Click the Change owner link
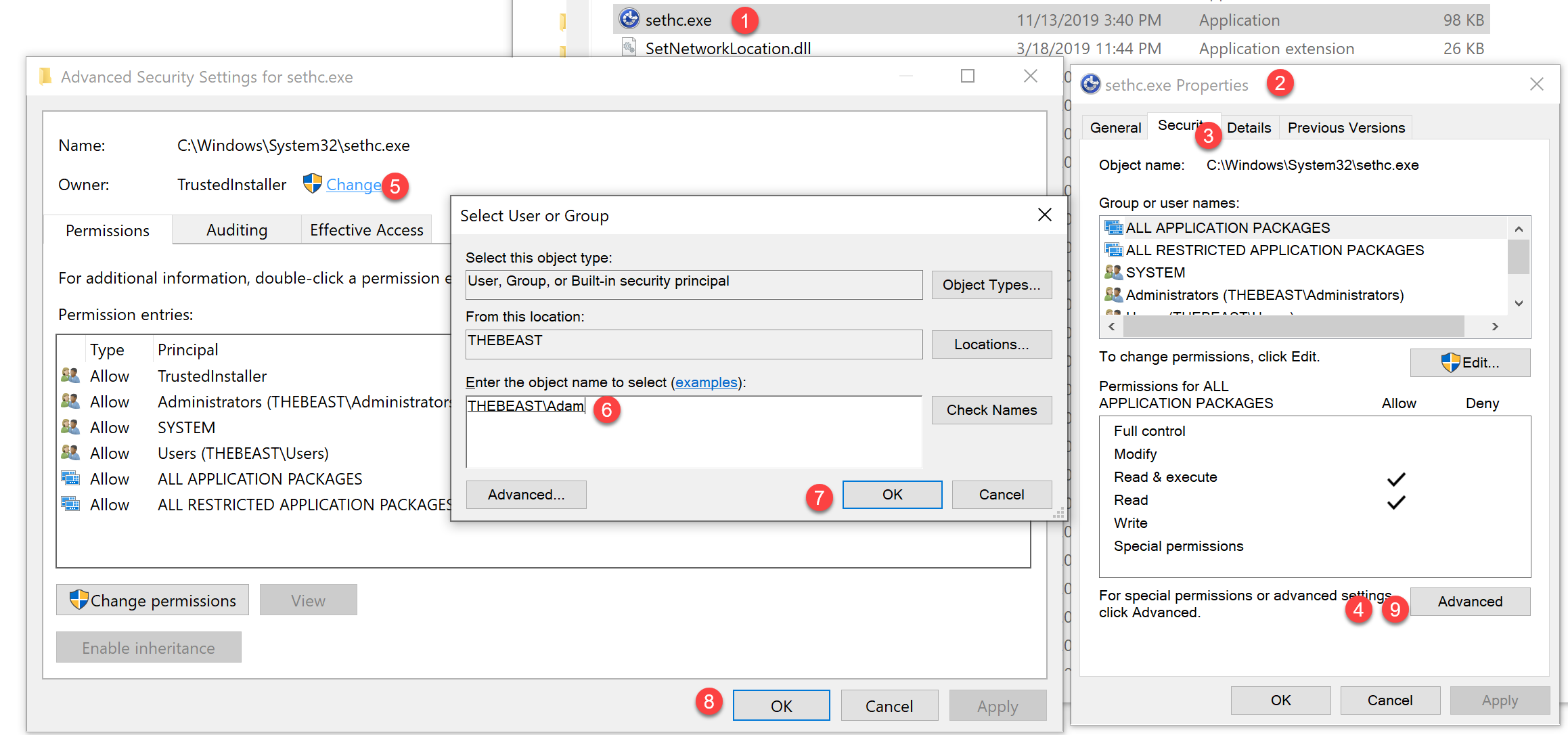 pos(353,185)
